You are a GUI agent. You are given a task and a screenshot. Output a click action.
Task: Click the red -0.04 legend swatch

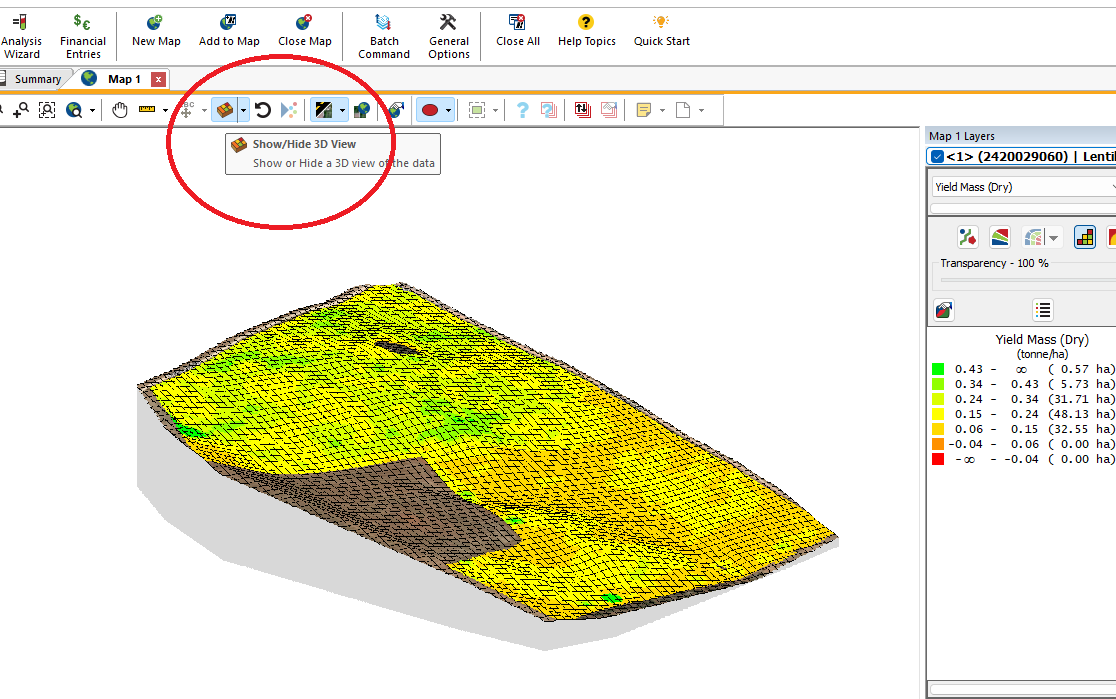(x=938, y=459)
